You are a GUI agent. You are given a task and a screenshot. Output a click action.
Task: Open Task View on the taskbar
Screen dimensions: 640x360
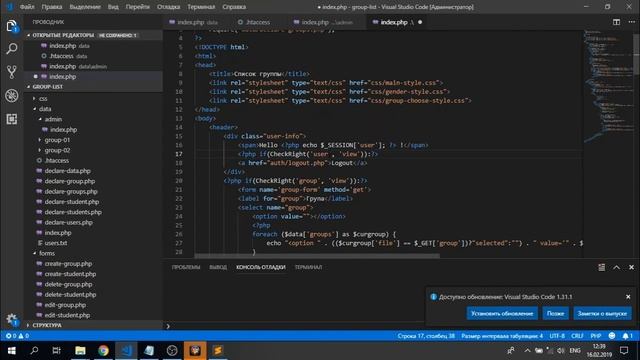[x=57, y=351]
